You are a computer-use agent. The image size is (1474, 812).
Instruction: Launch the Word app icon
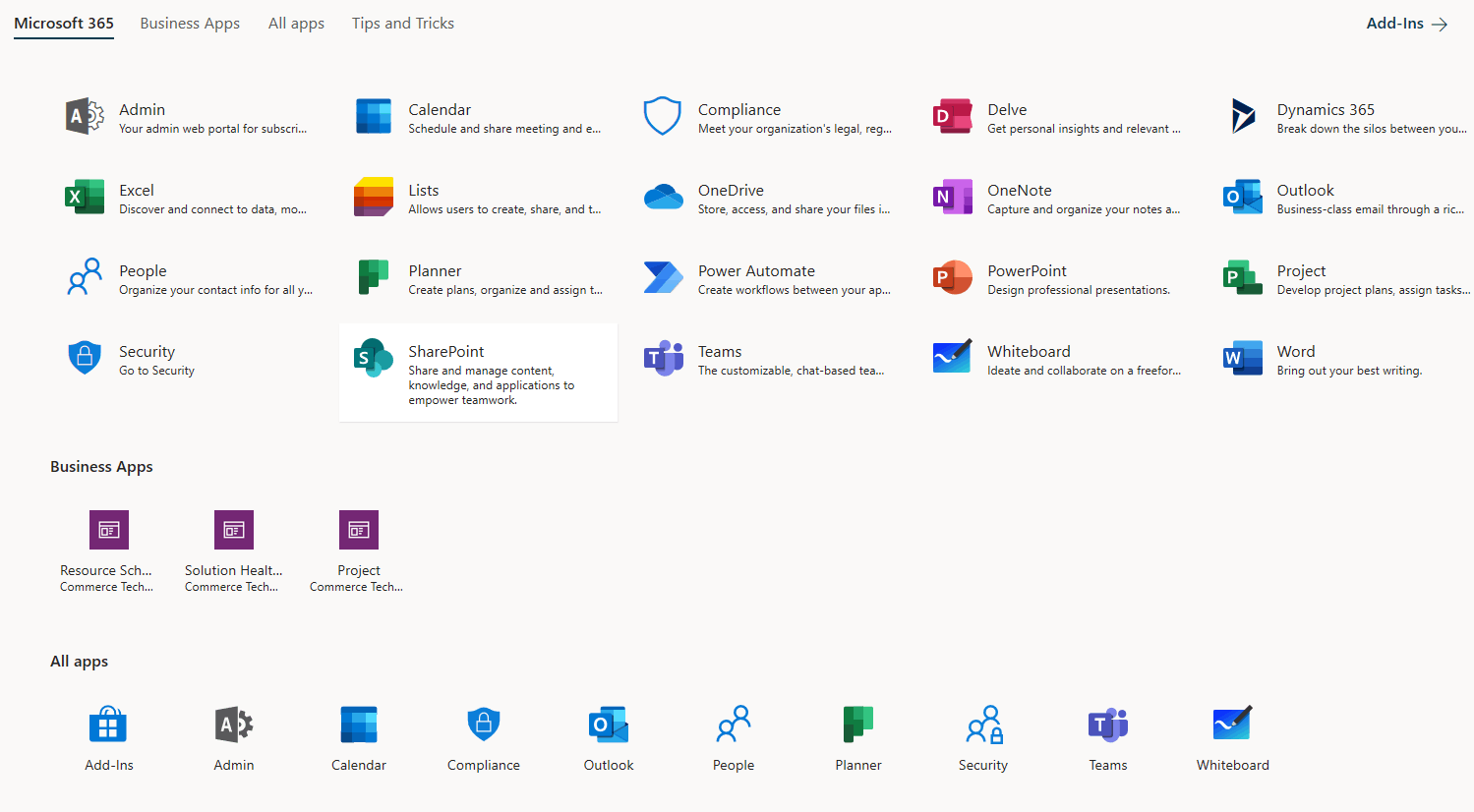click(1243, 358)
